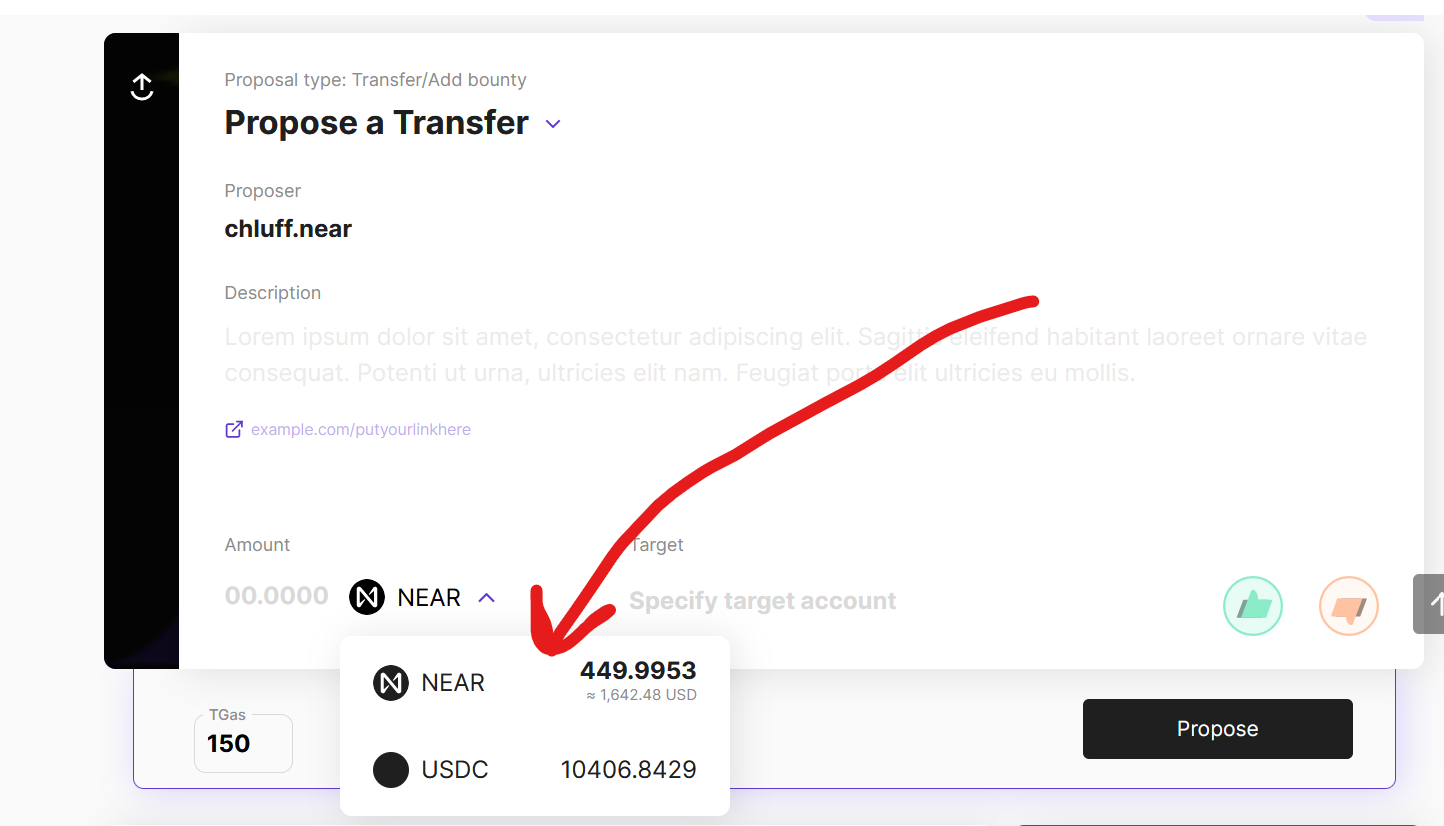Click the upload icon on the black sidebar

click(141, 87)
